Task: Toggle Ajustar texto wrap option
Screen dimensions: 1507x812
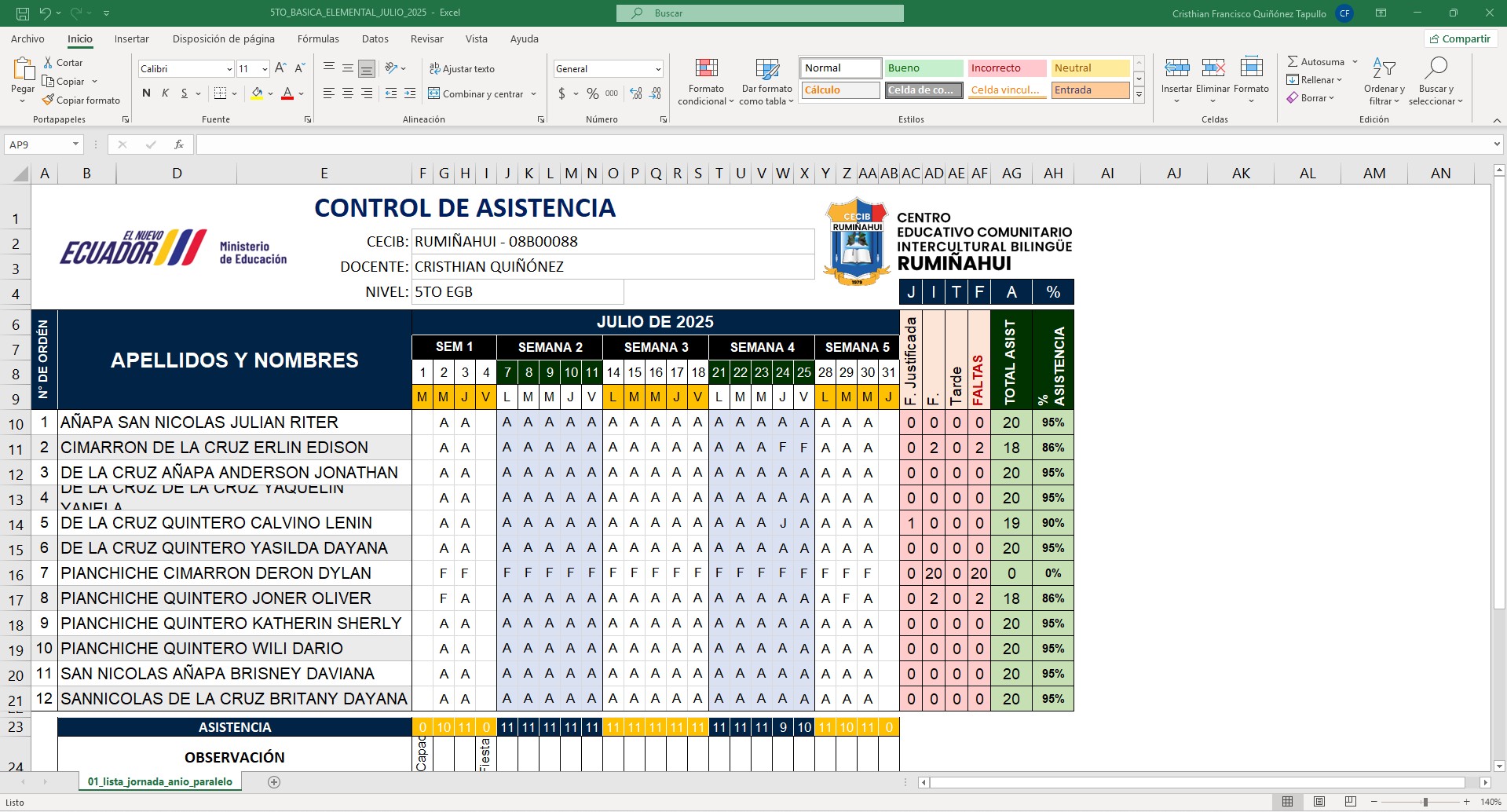Action: (462, 69)
